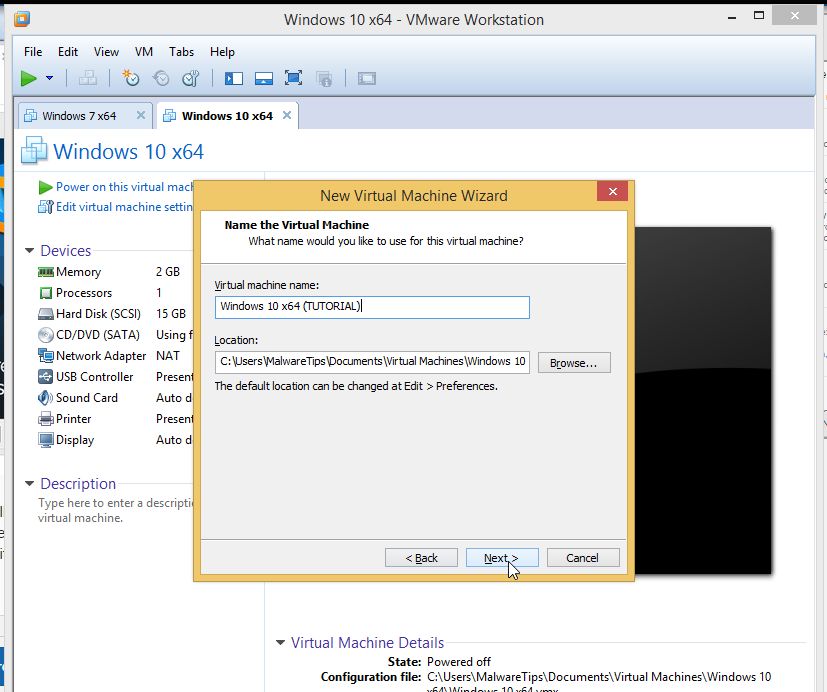Click the Location path field
The image size is (827, 692).
[x=372, y=362]
